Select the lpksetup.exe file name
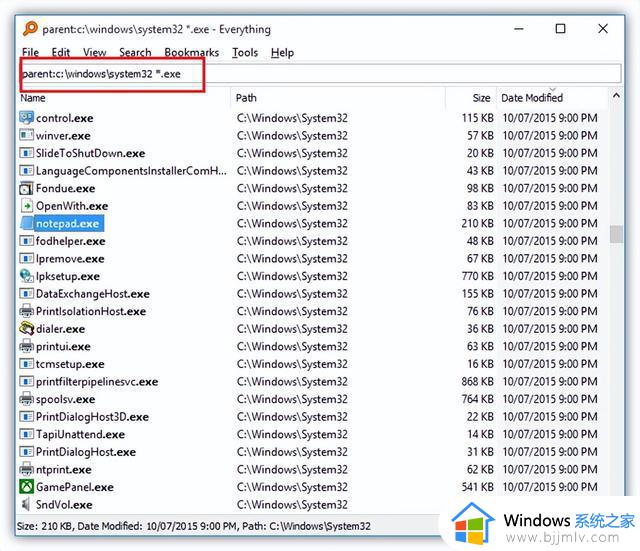 coord(68,276)
